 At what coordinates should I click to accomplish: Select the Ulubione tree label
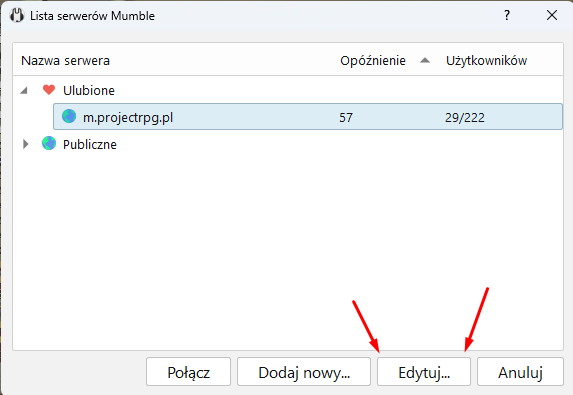pyautogui.click(x=89, y=90)
